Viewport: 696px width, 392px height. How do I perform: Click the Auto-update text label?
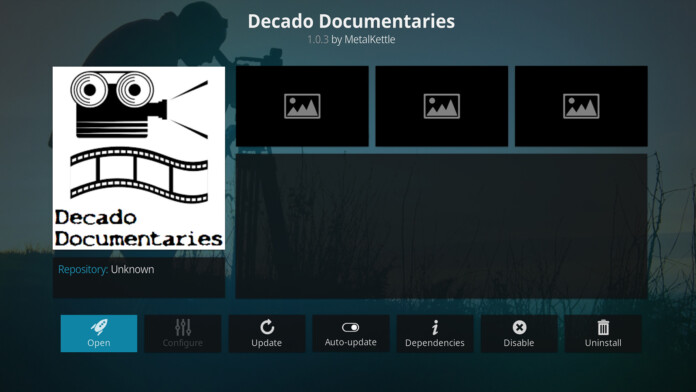351,342
